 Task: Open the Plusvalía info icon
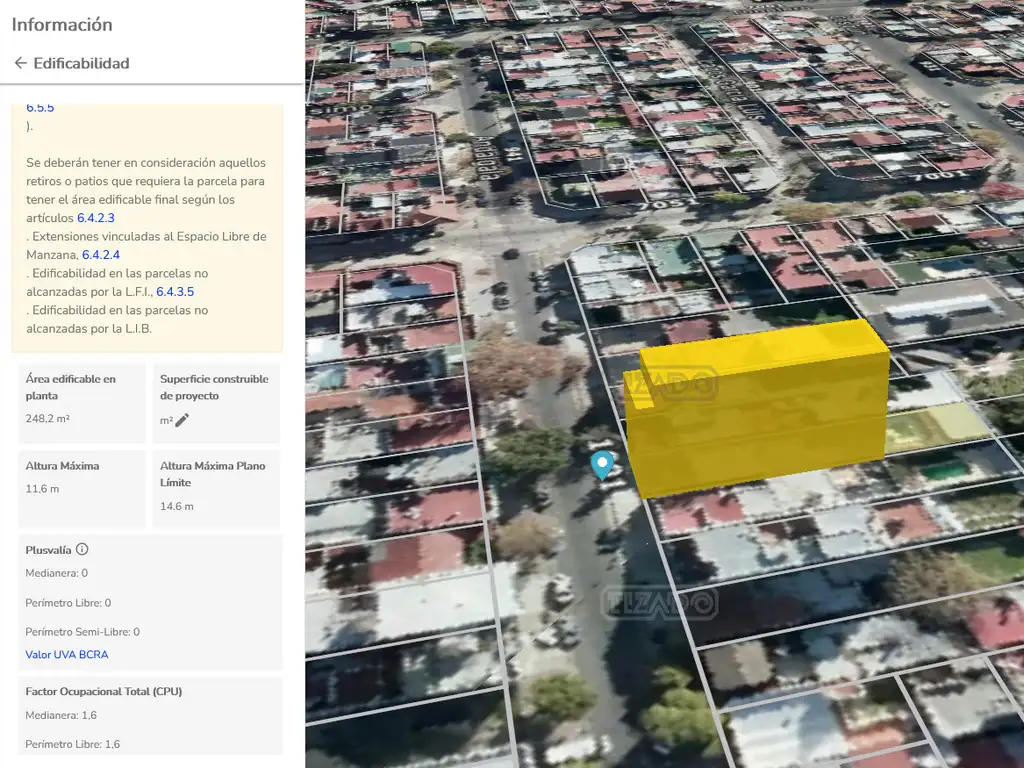82,549
